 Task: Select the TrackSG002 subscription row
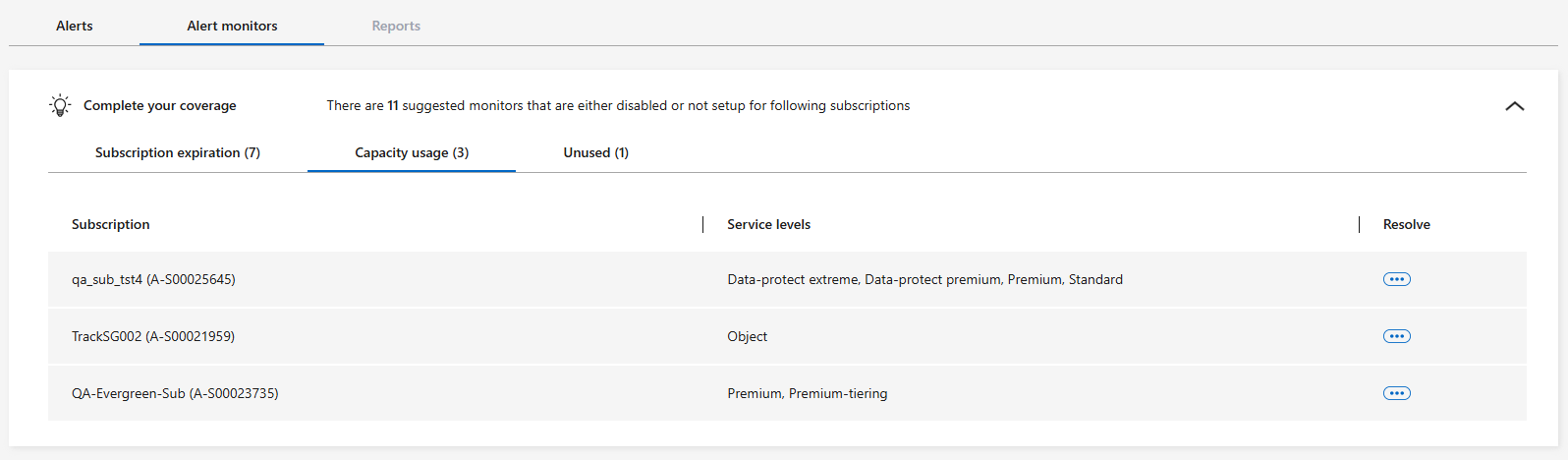pyautogui.click(x=153, y=336)
